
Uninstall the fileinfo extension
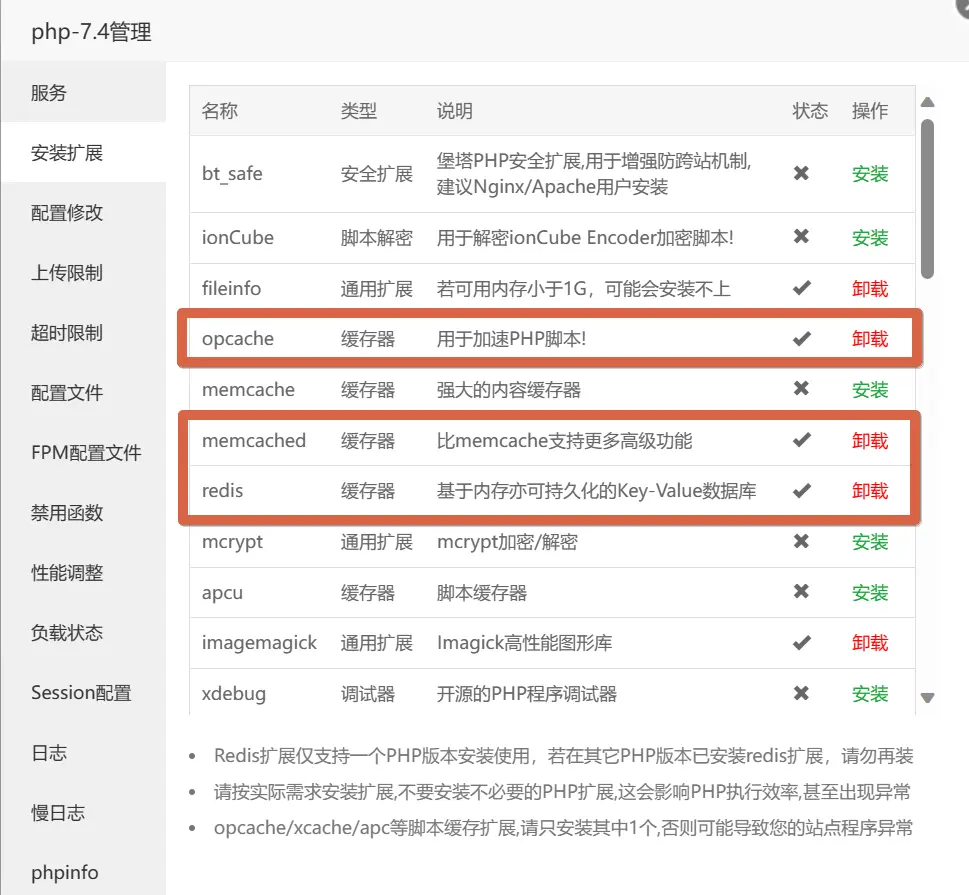pyautogui.click(x=870, y=288)
